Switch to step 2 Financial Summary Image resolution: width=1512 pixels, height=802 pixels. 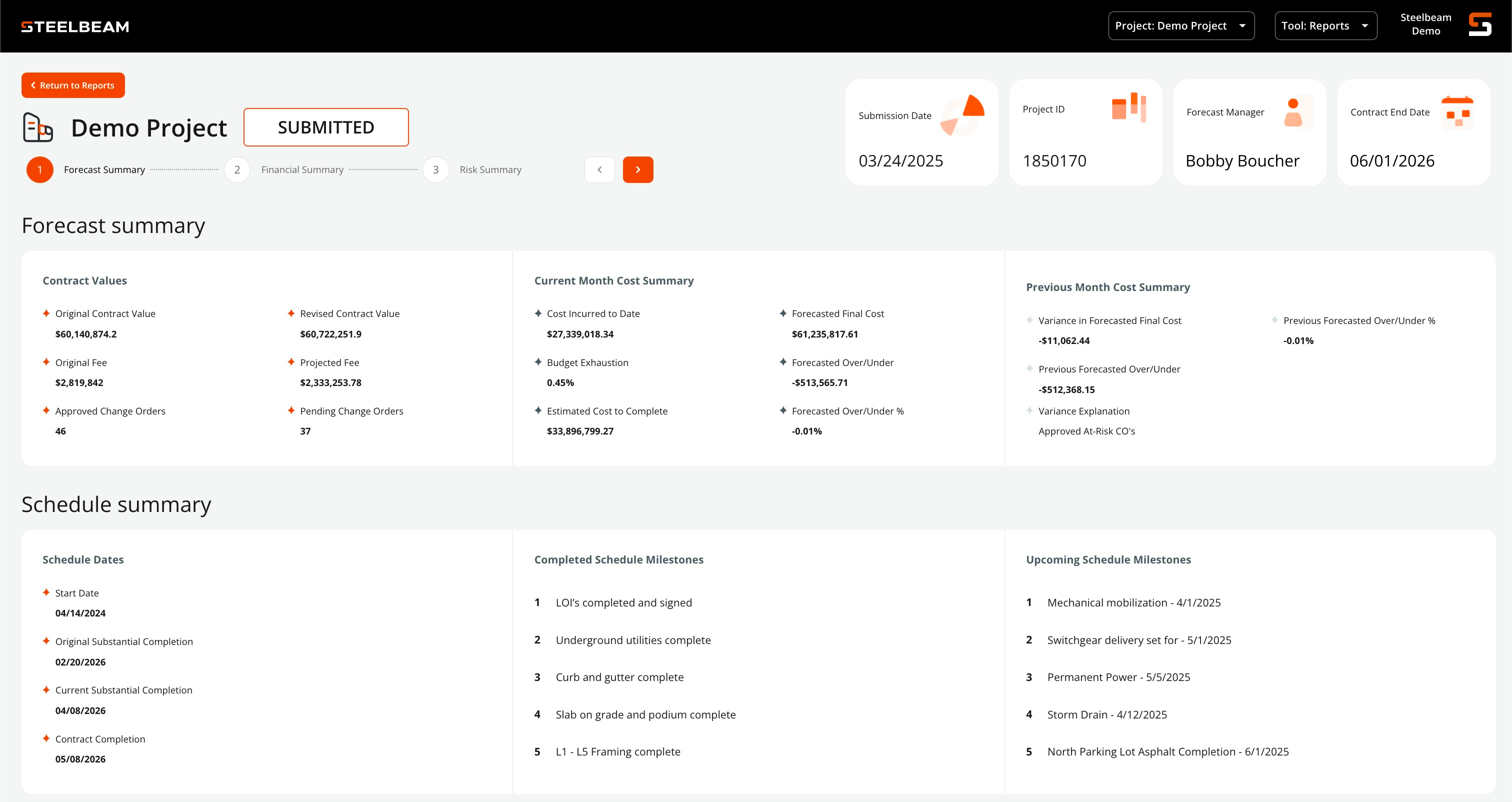[237, 169]
